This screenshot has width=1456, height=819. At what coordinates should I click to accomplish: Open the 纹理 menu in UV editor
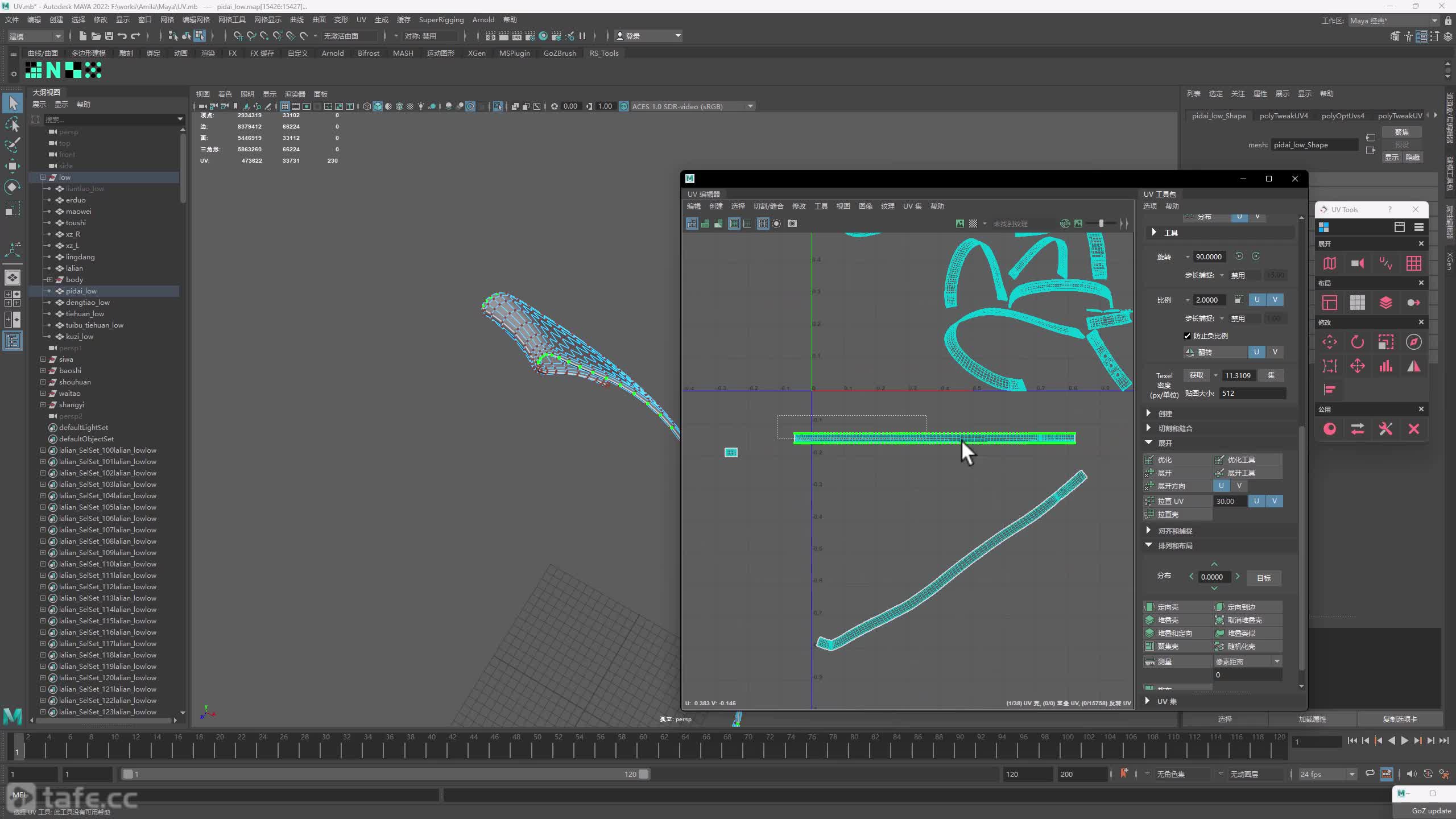pos(888,206)
